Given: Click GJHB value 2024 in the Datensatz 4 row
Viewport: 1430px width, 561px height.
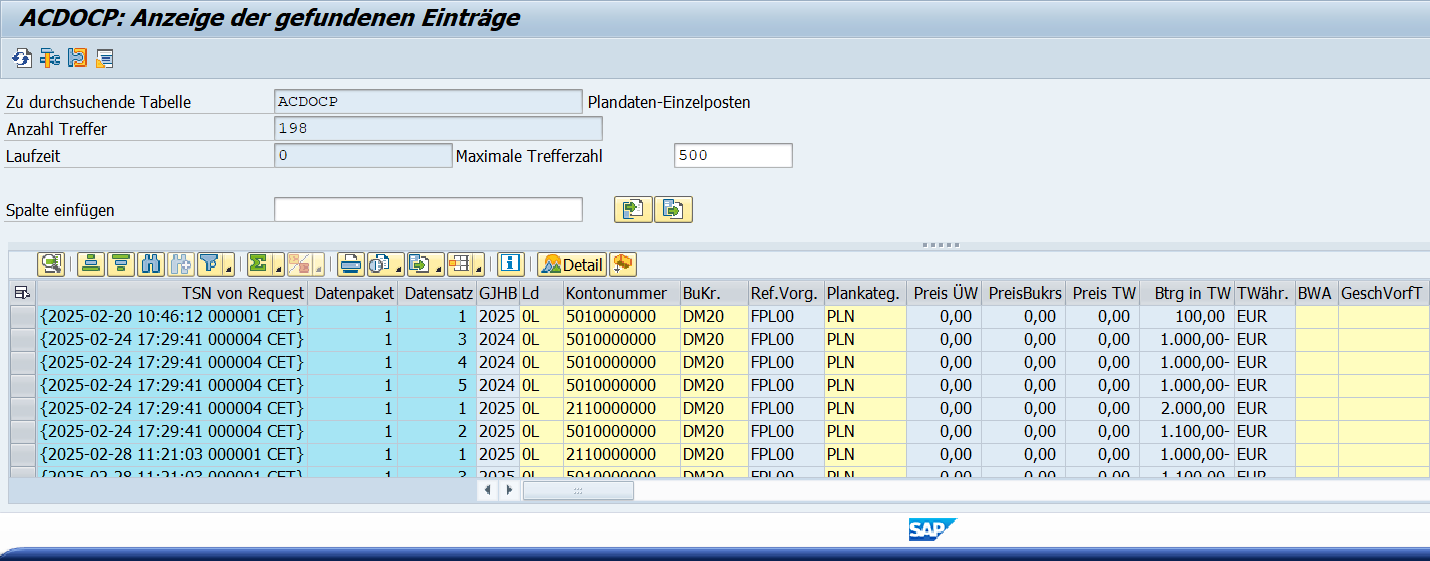Looking at the screenshot, I should [497, 362].
